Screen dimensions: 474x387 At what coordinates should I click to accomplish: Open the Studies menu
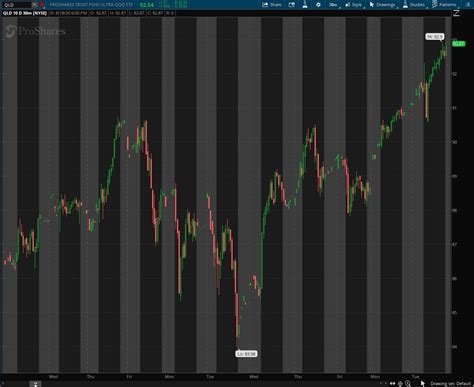414,5
